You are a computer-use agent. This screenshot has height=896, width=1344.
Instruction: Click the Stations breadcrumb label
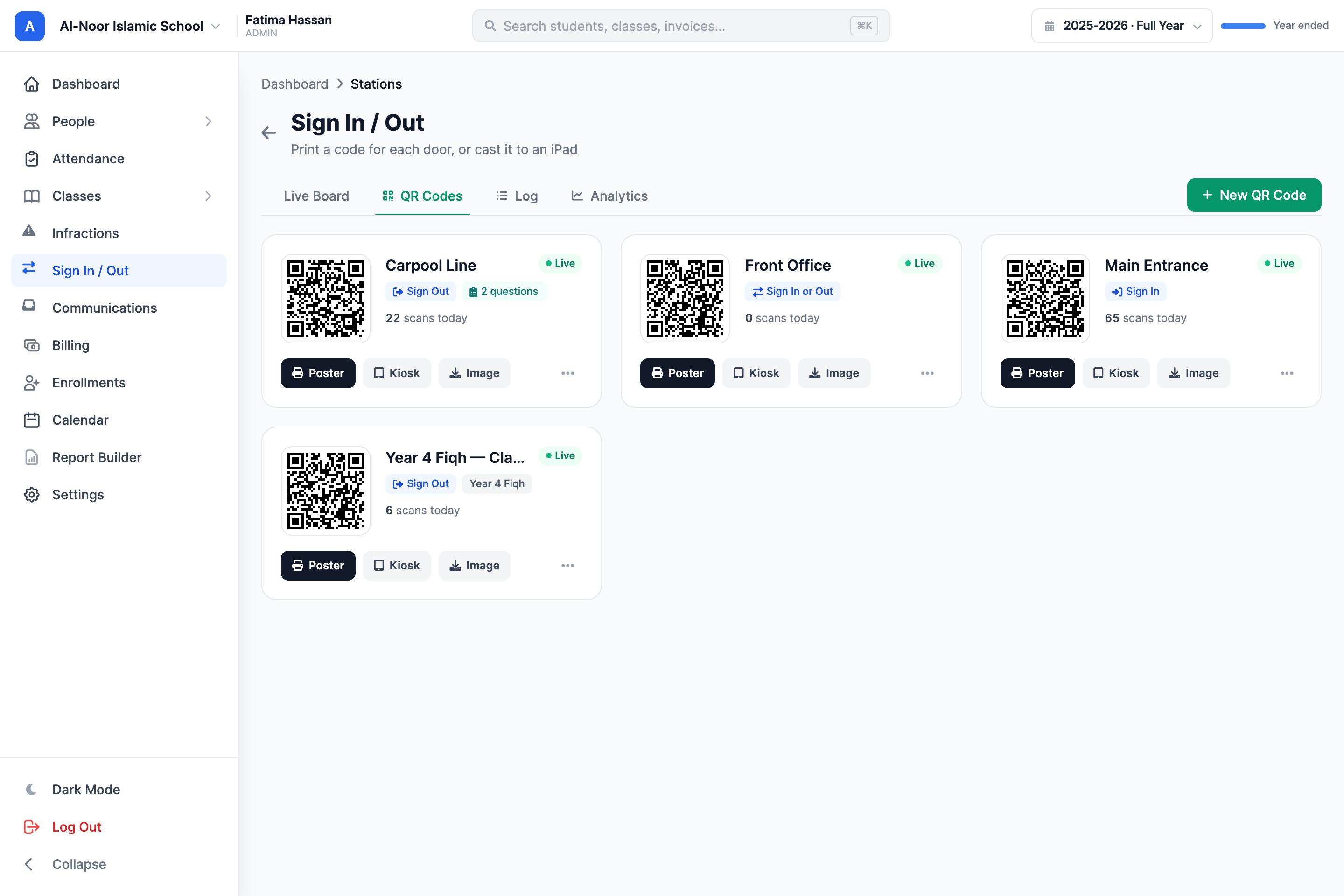376,84
